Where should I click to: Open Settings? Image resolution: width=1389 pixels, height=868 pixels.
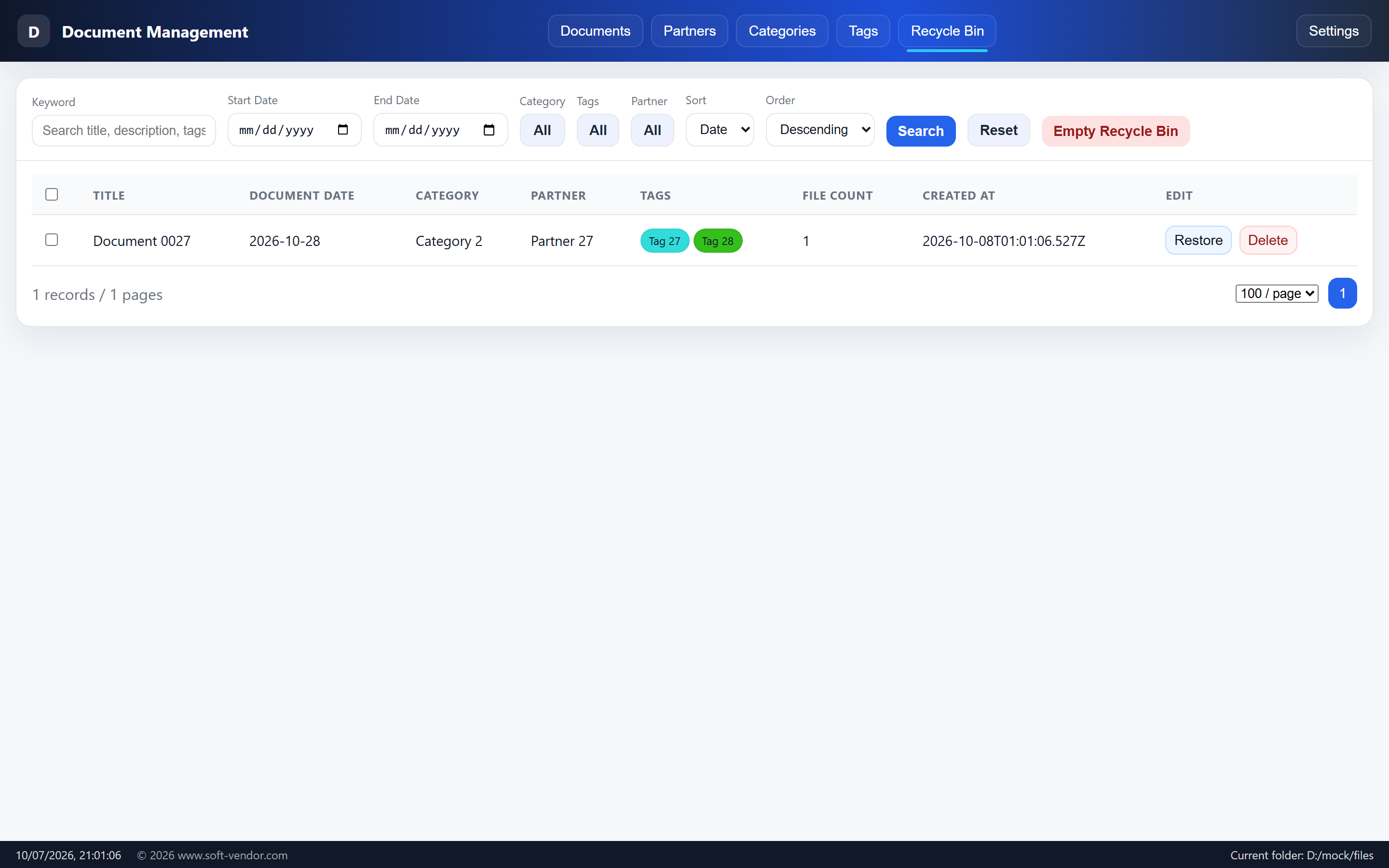[x=1334, y=31]
